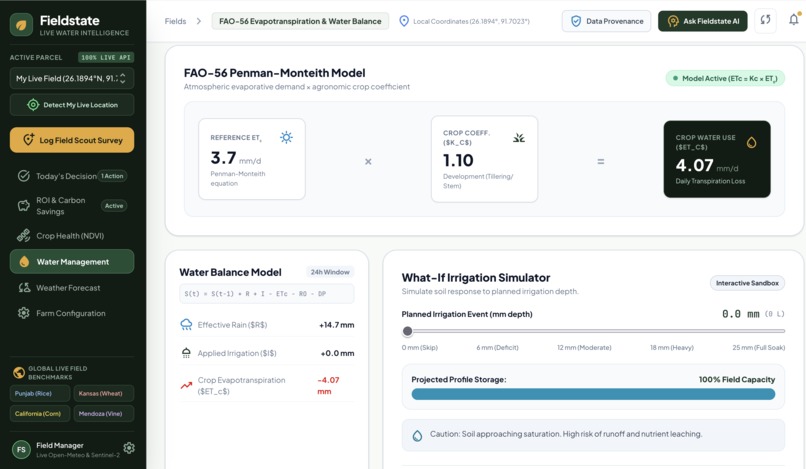Open notifications bell icon
This screenshot has height=469, width=806.
[794, 20]
